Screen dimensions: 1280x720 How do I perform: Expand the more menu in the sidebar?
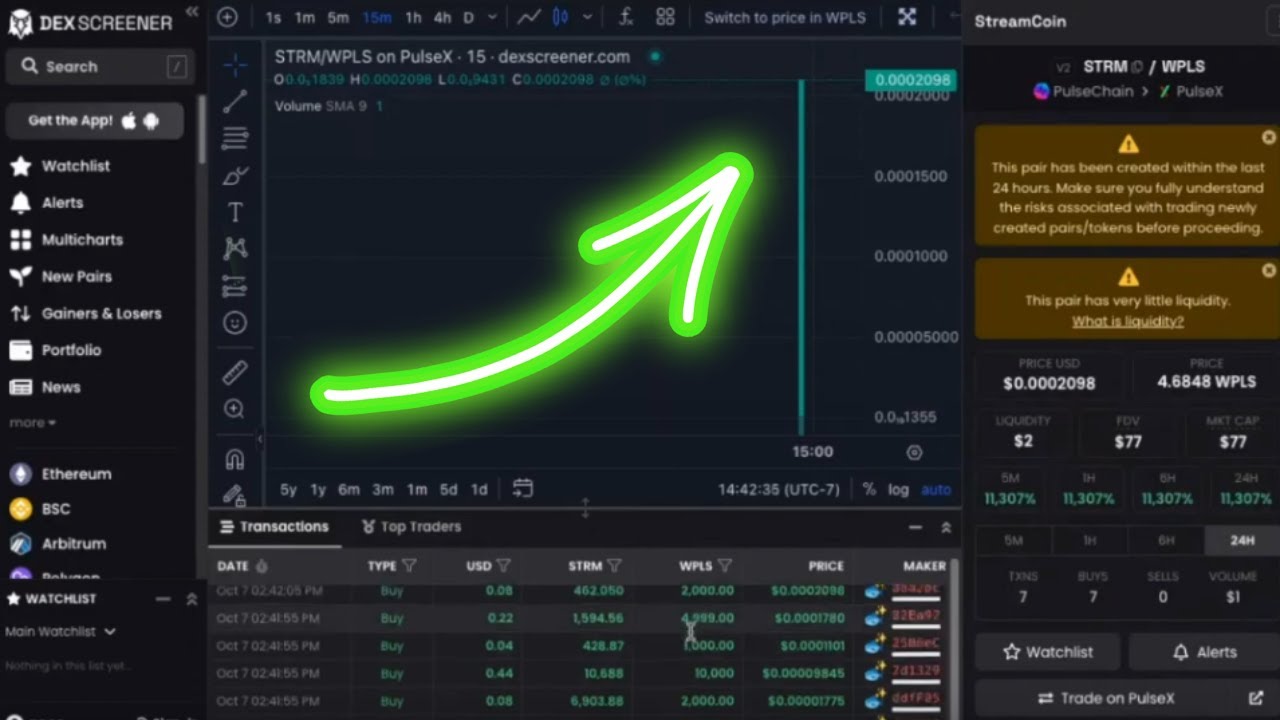click(33, 423)
